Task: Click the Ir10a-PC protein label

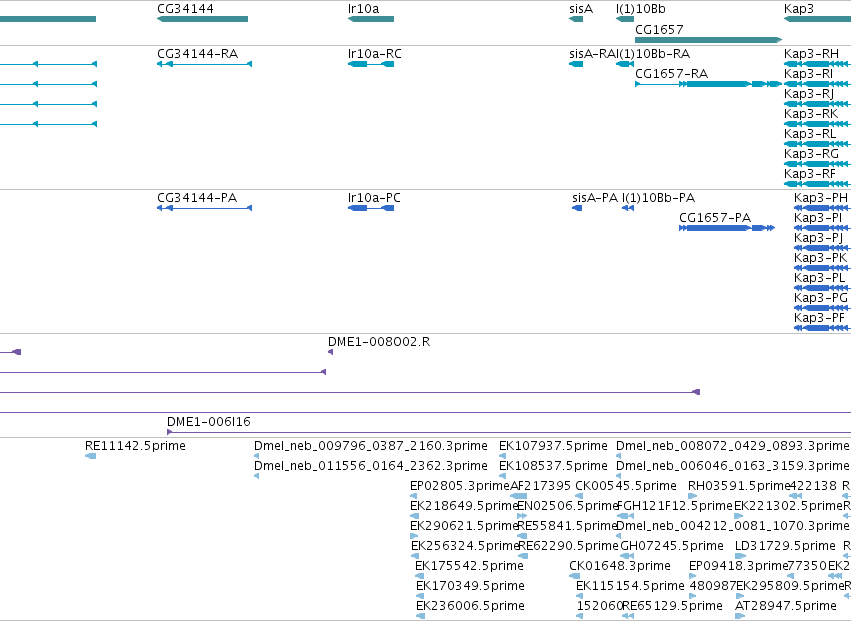Action: [x=374, y=198]
